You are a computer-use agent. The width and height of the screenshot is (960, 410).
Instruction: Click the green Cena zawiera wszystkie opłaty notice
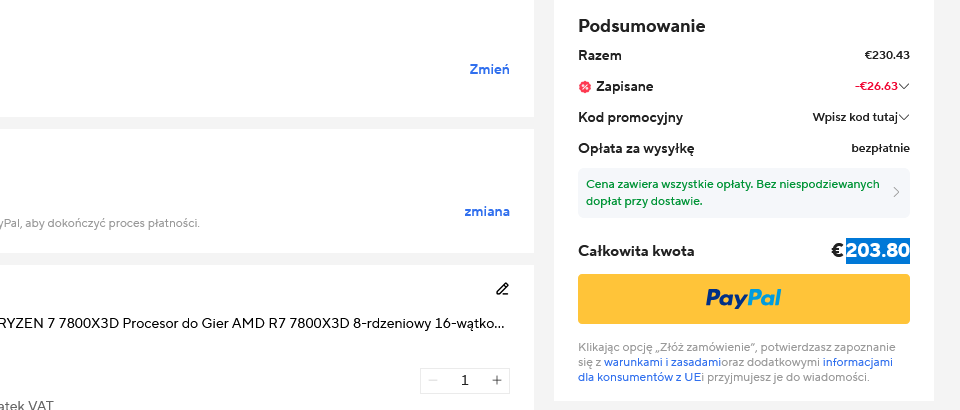click(x=733, y=192)
